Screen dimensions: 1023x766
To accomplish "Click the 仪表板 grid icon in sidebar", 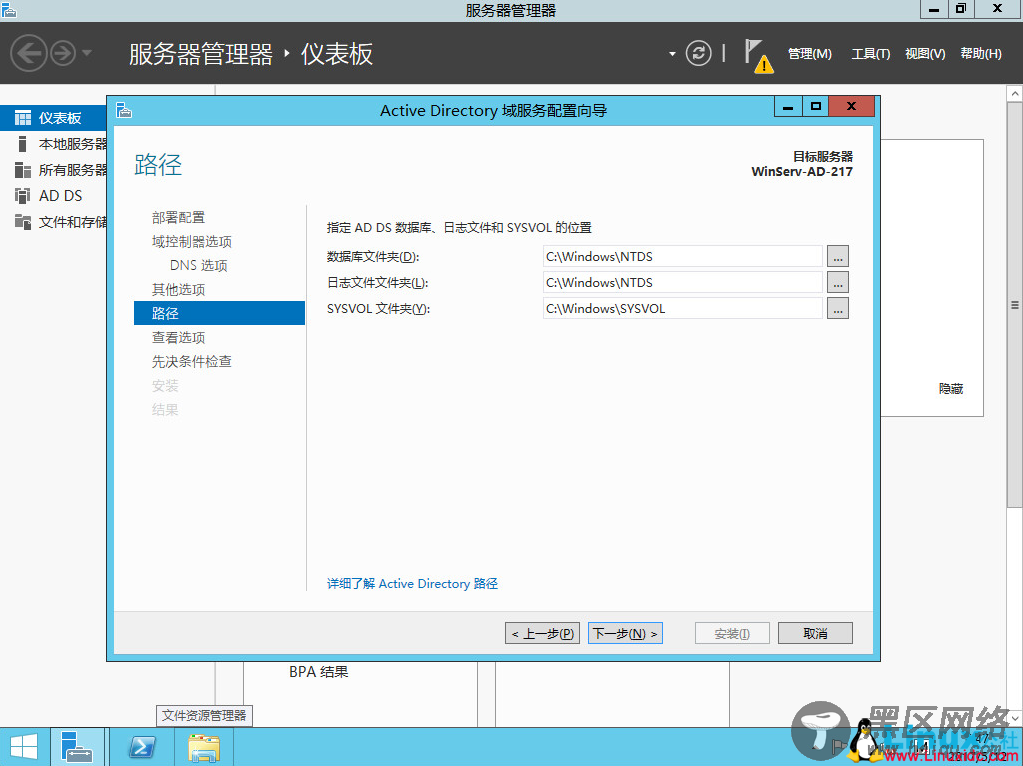I will pyautogui.click(x=23, y=117).
